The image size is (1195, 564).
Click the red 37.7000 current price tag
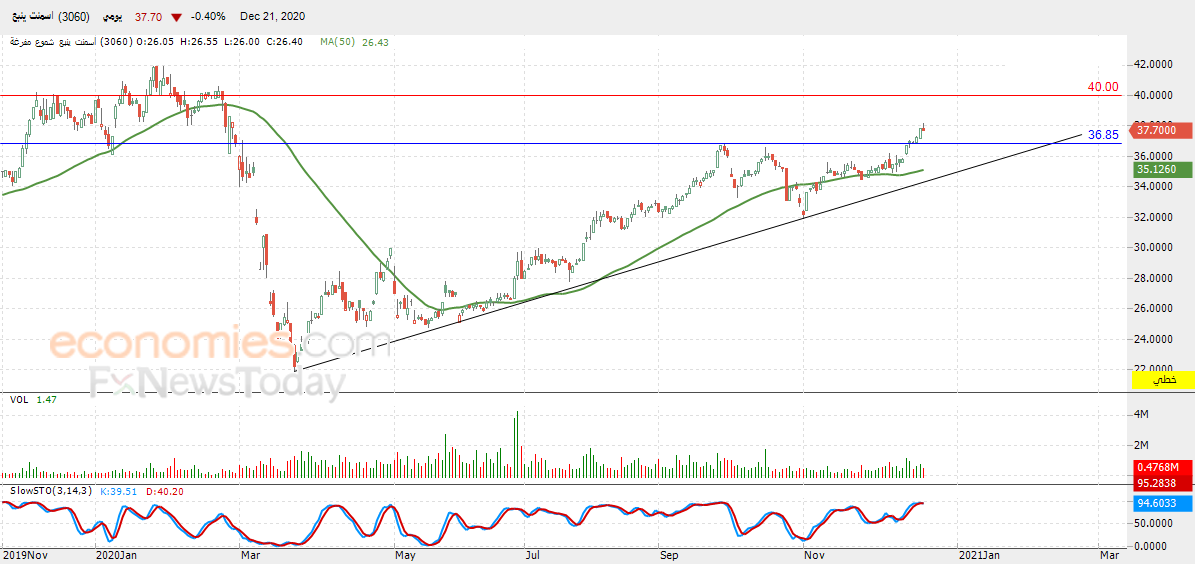coord(1161,130)
